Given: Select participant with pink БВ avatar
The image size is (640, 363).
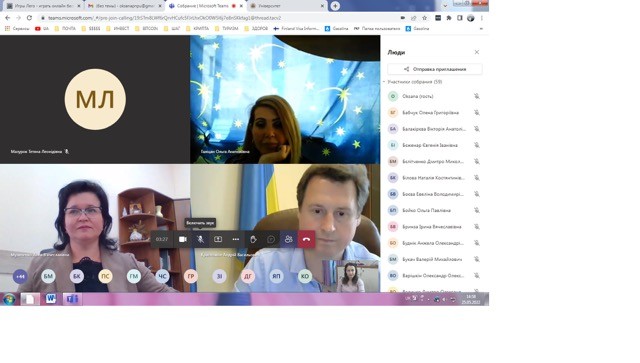Looking at the screenshot, I should pyautogui.click(x=434, y=227).
